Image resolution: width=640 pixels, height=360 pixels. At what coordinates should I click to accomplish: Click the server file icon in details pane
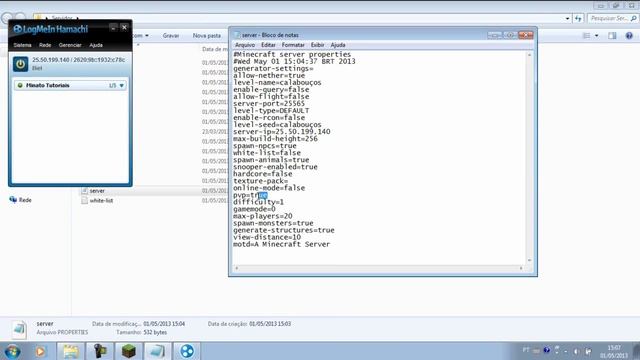pyautogui.click(x=19, y=329)
